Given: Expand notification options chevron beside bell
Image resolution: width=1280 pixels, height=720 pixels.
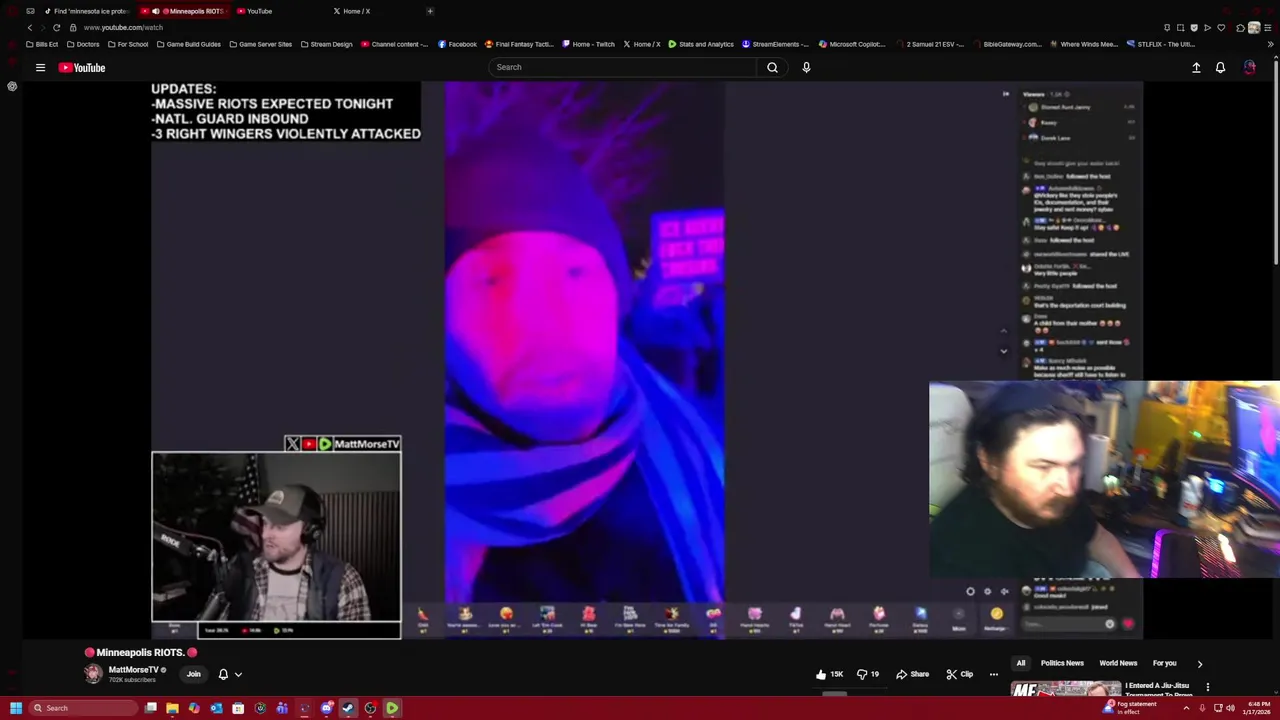Looking at the screenshot, I should coord(238,674).
